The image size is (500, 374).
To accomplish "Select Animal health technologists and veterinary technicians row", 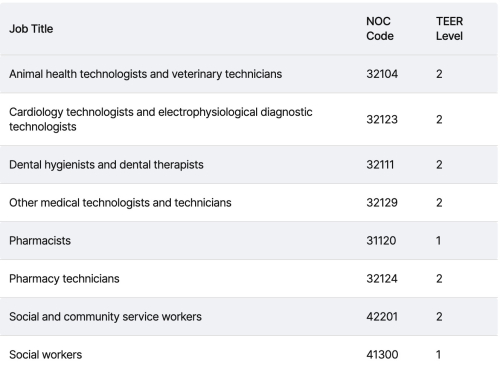I will point(249,74).
